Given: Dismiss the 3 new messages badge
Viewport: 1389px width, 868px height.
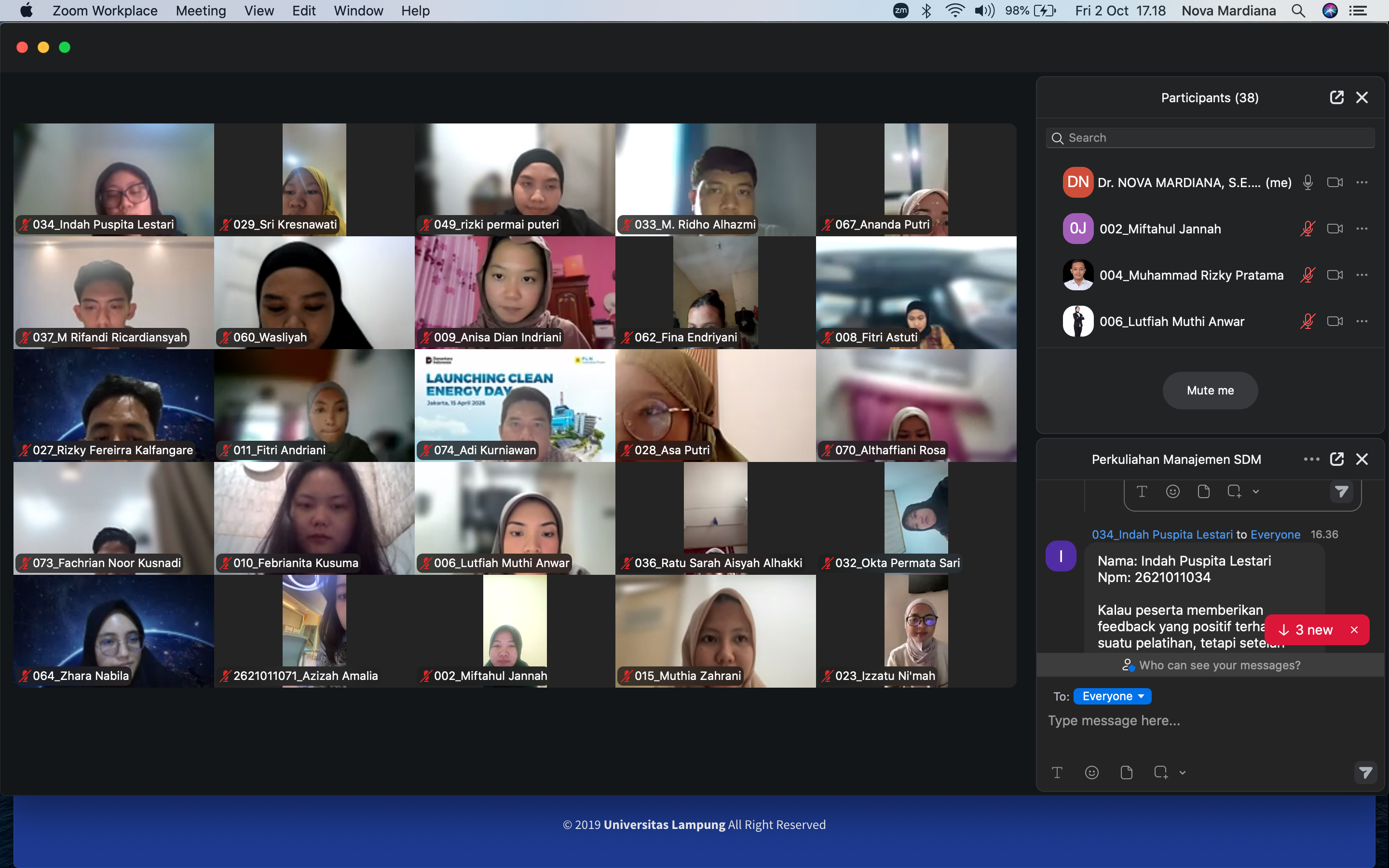Looking at the screenshot, I should click(x=1354, y=630).
